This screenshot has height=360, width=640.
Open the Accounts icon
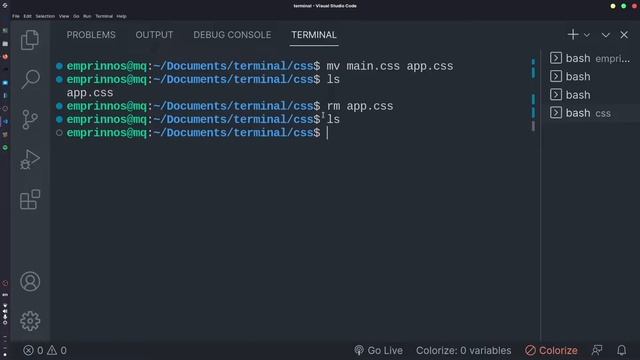(30, 282)
